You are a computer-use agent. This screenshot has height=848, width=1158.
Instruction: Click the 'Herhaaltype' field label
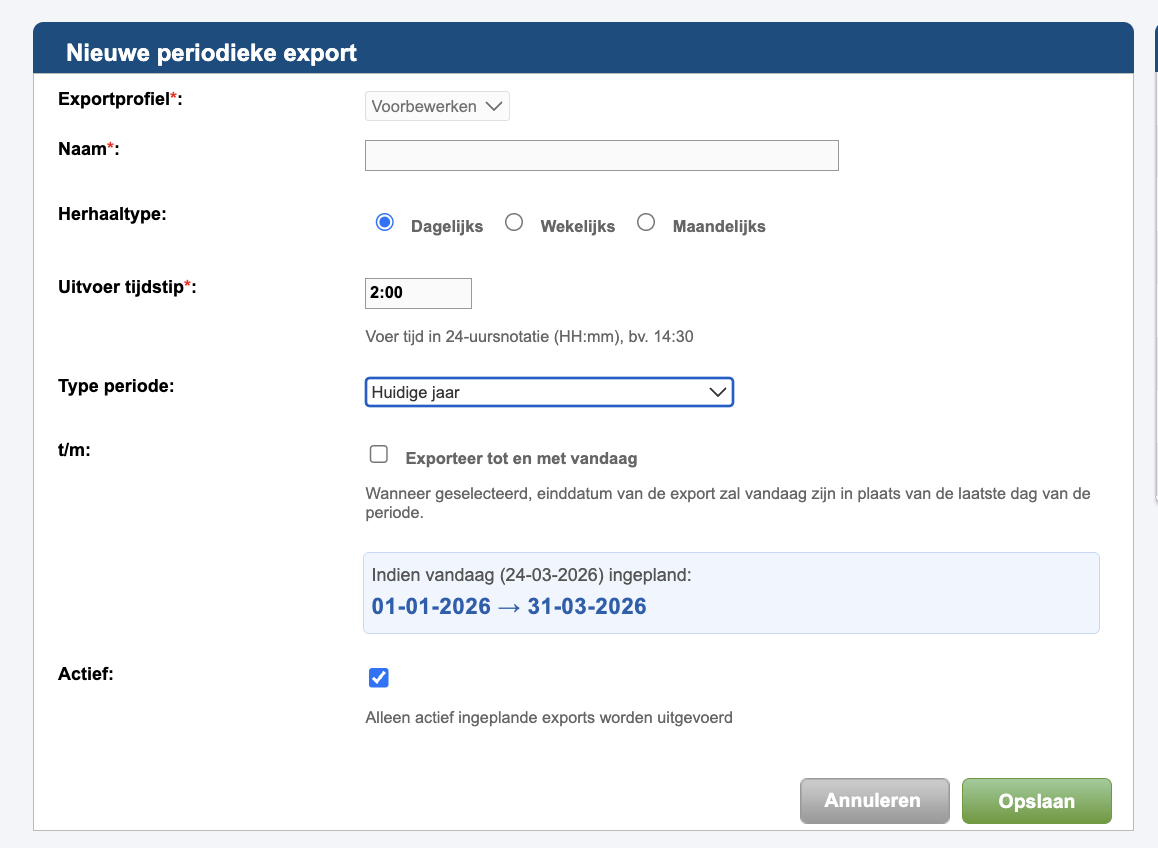(x=112, y=215)
